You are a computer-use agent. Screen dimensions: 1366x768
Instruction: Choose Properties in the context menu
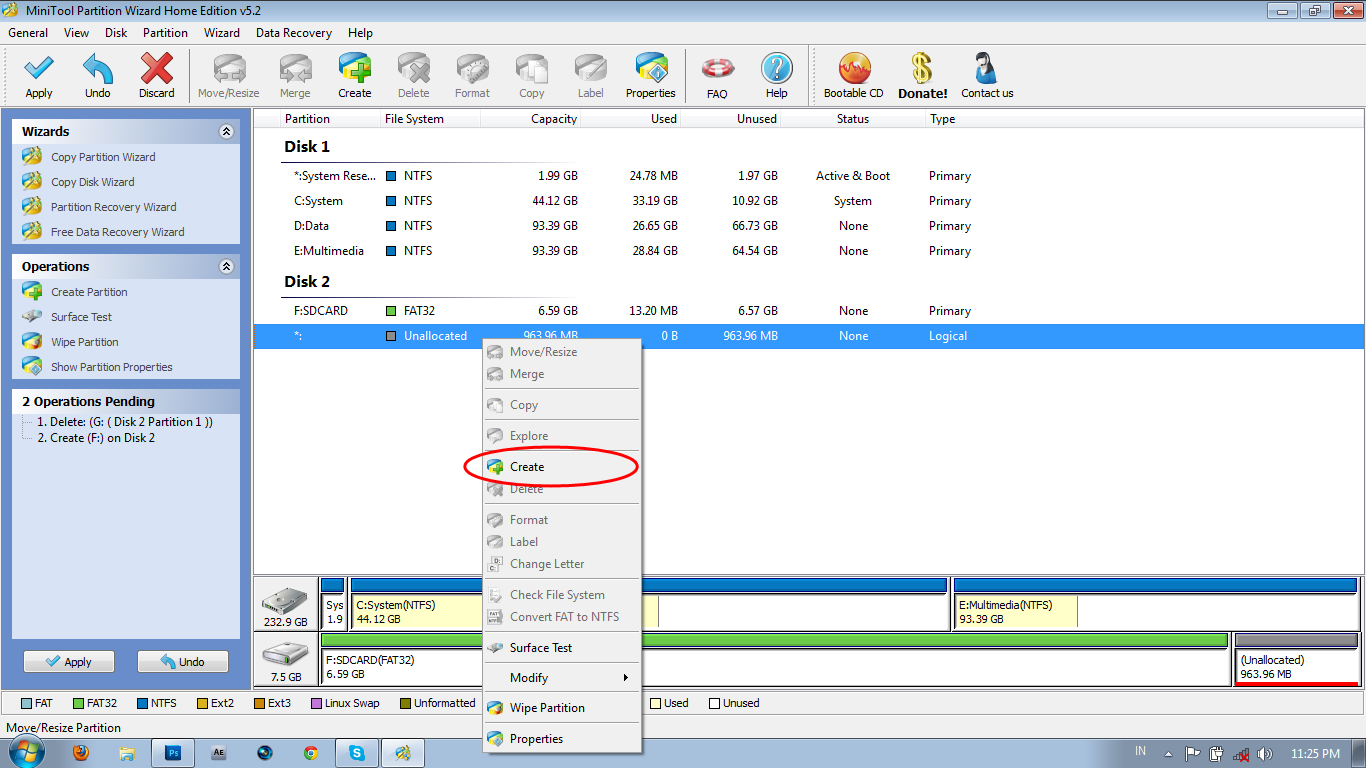click(562, 739)
